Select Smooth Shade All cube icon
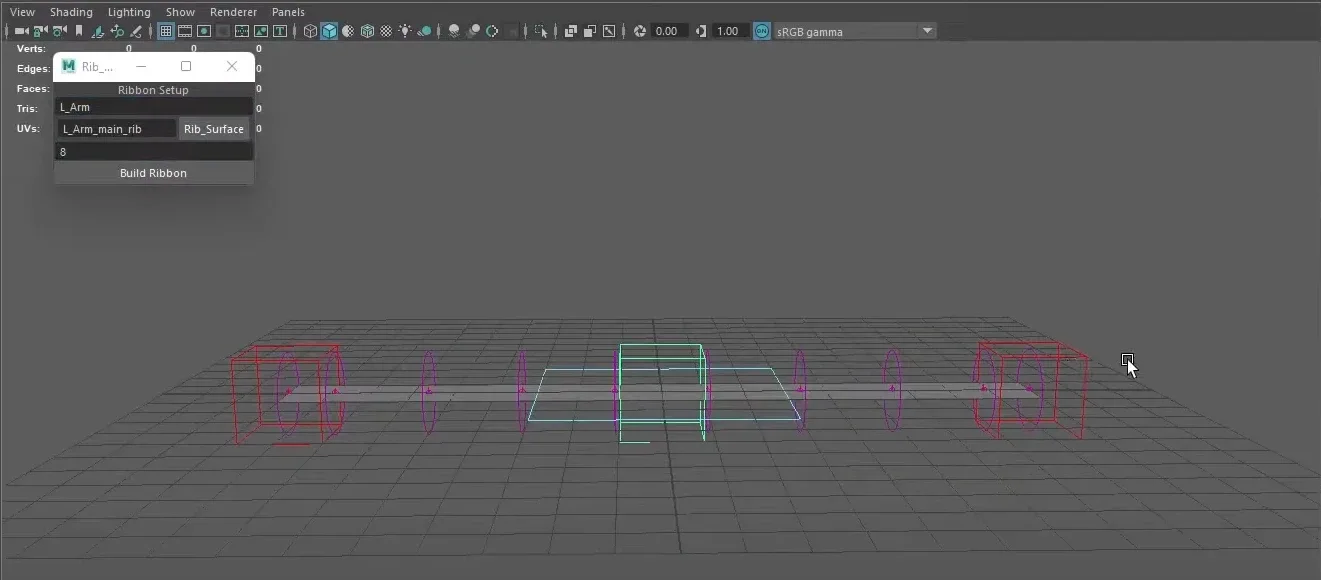The height and width of the screenshot is (580, 1321). click(329, 31)
